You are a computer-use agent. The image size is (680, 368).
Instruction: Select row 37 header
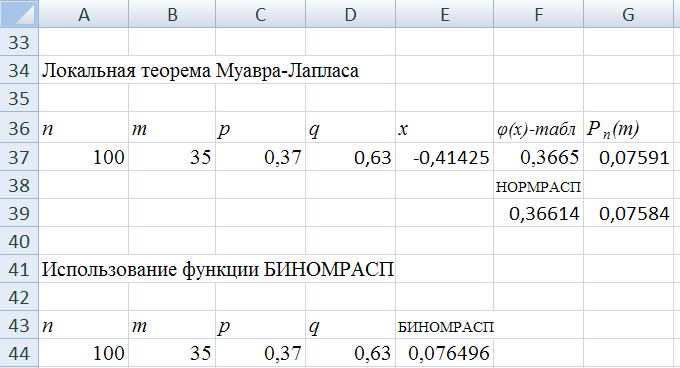19,156
